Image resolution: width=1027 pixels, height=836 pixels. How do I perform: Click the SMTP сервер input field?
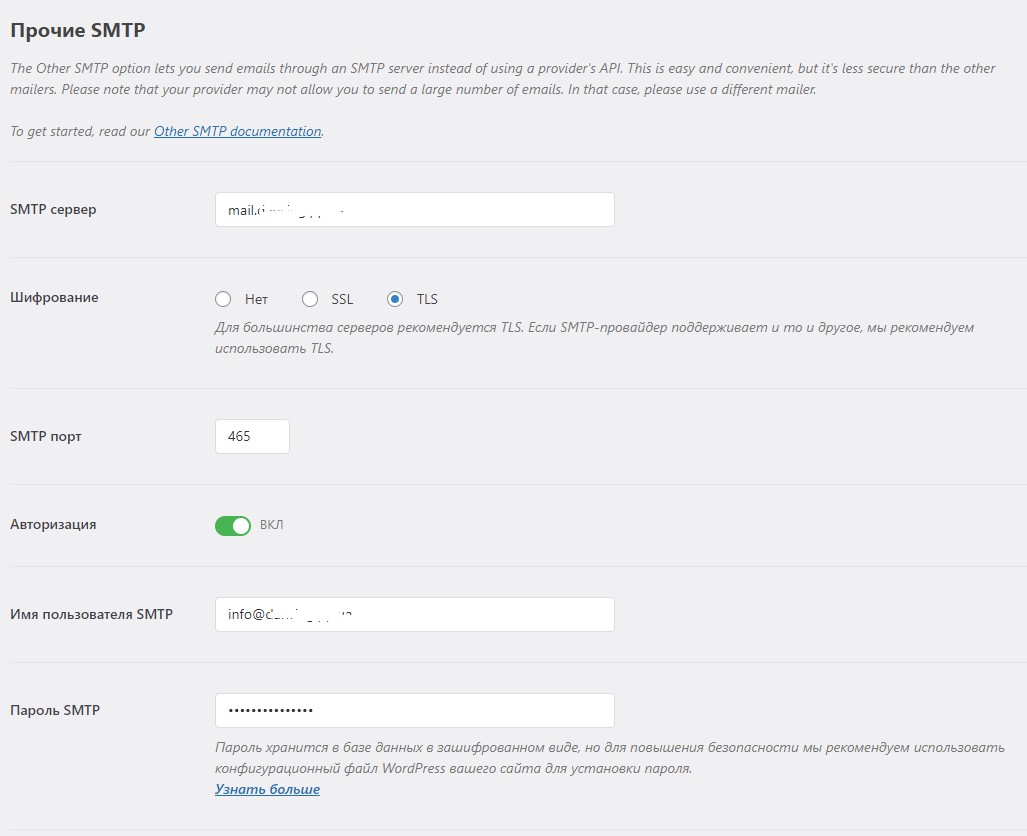414,210
